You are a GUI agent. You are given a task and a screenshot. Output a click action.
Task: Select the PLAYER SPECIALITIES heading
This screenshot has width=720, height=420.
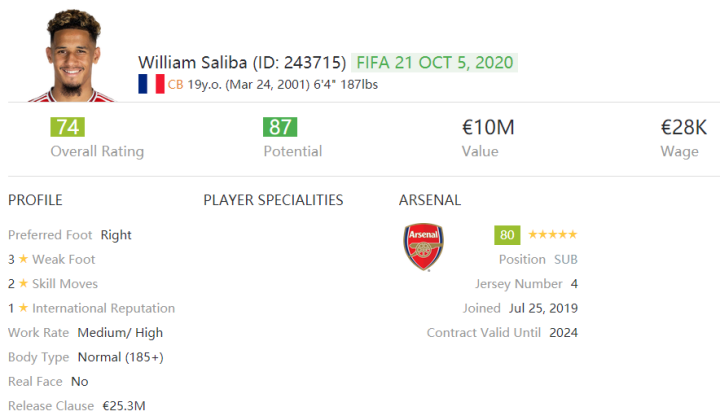[273, 200]
